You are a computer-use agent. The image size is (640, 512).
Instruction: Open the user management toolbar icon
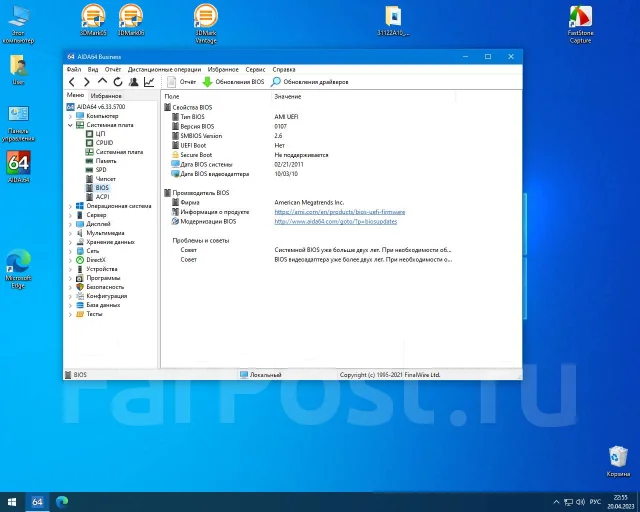coord(133,82)
